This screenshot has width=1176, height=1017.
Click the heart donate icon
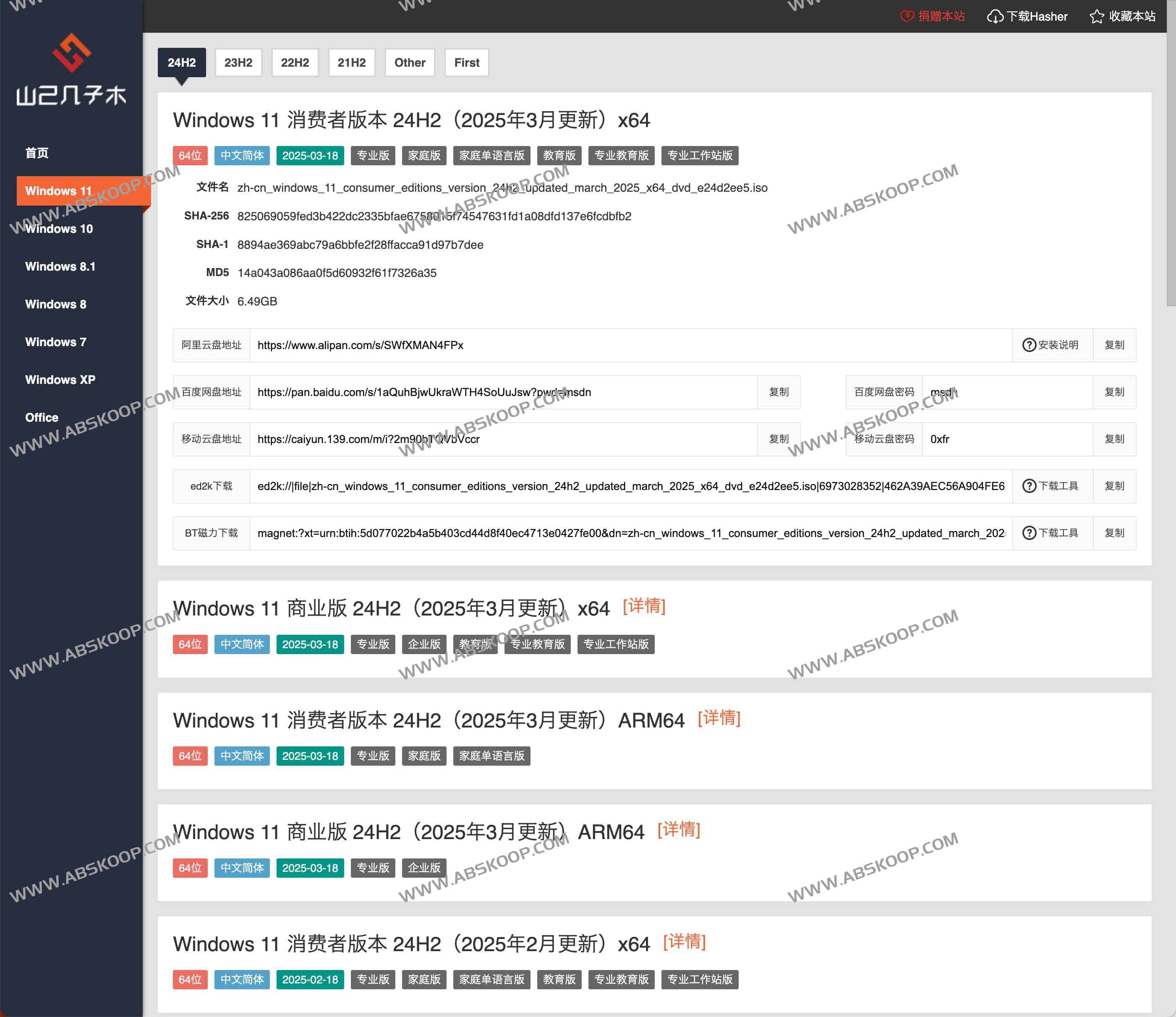[x=907, y=16]
